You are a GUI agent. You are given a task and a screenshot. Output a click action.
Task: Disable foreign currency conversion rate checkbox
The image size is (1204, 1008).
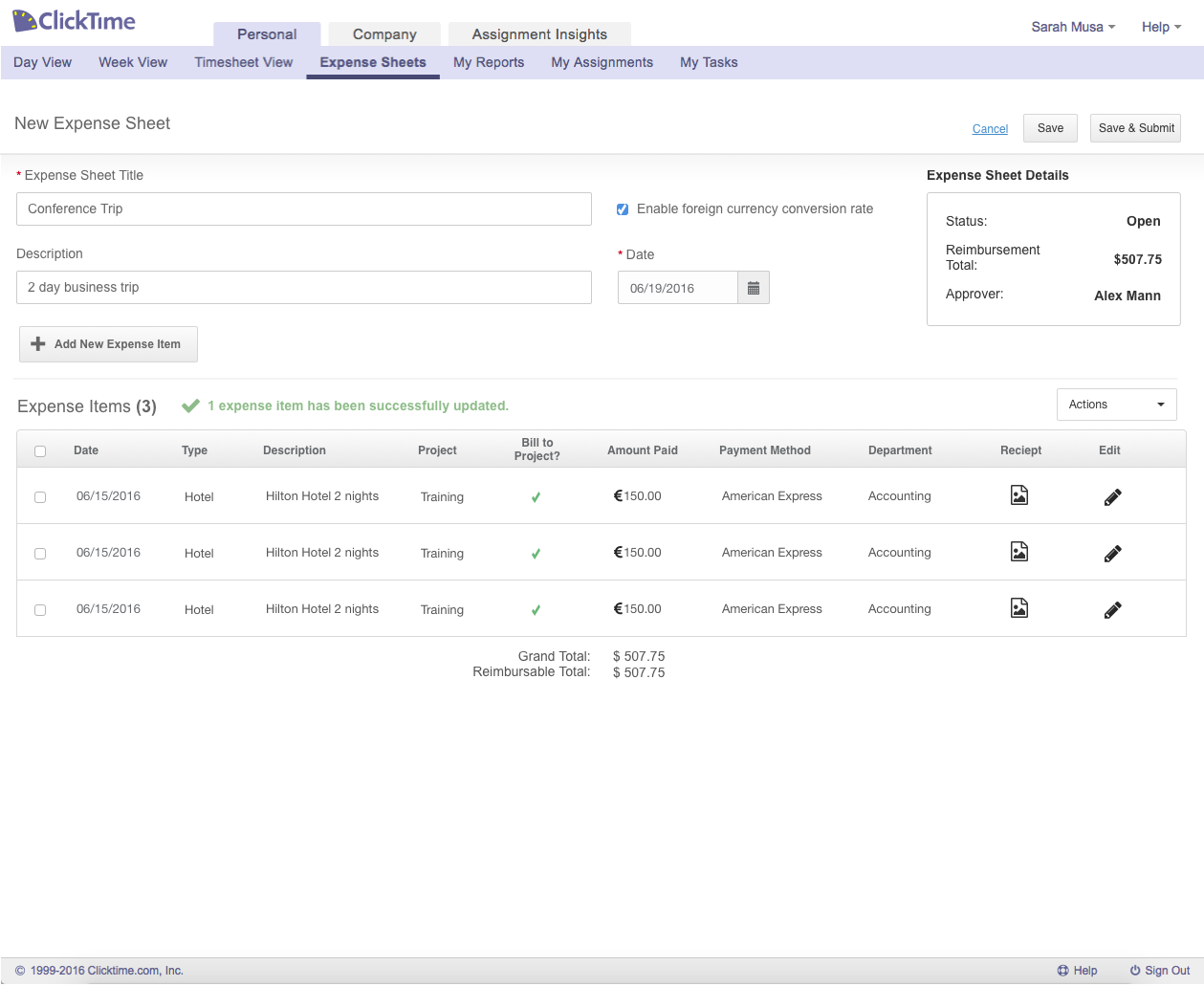pyautogui.click(x=623, y=209)
